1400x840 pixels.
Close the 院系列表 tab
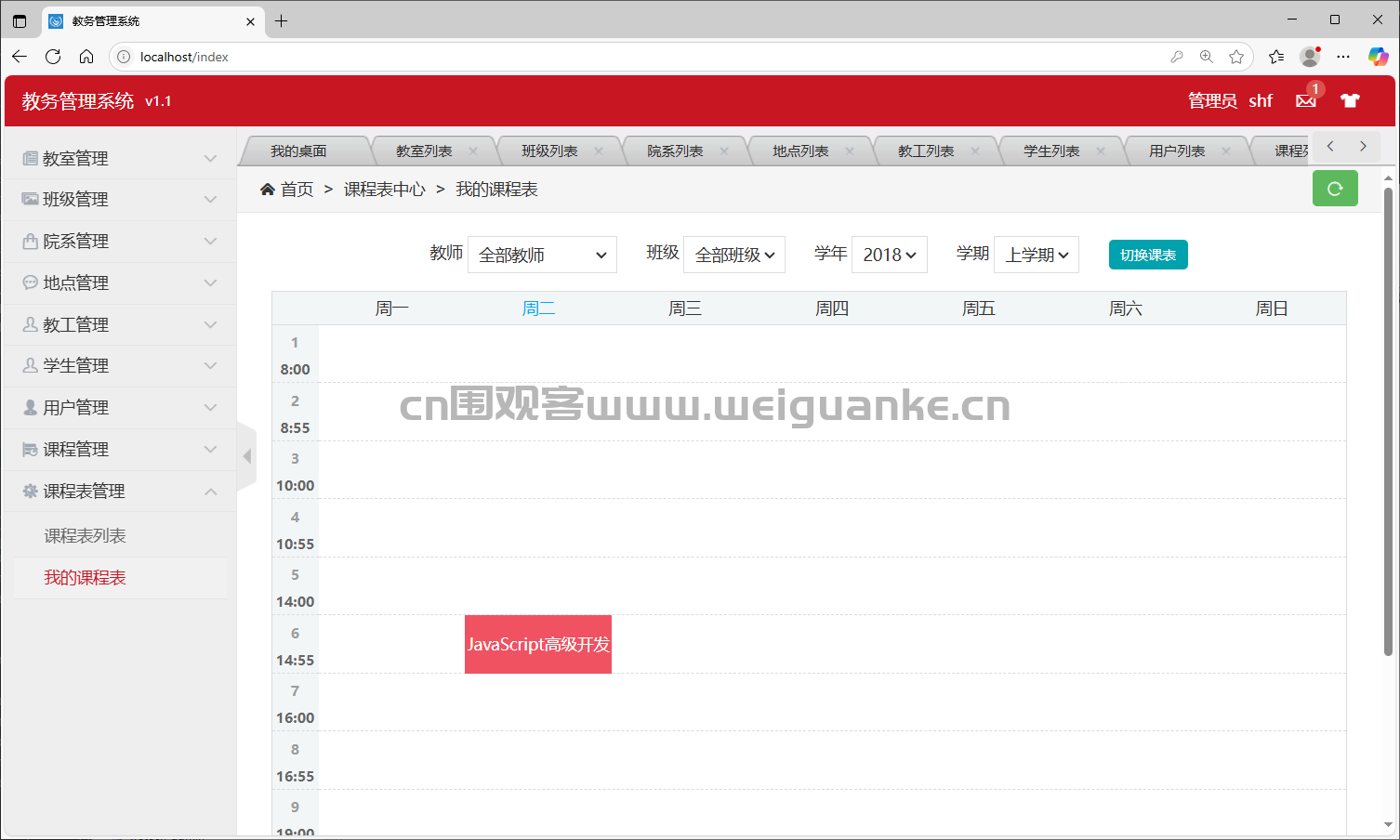point(724,151)
